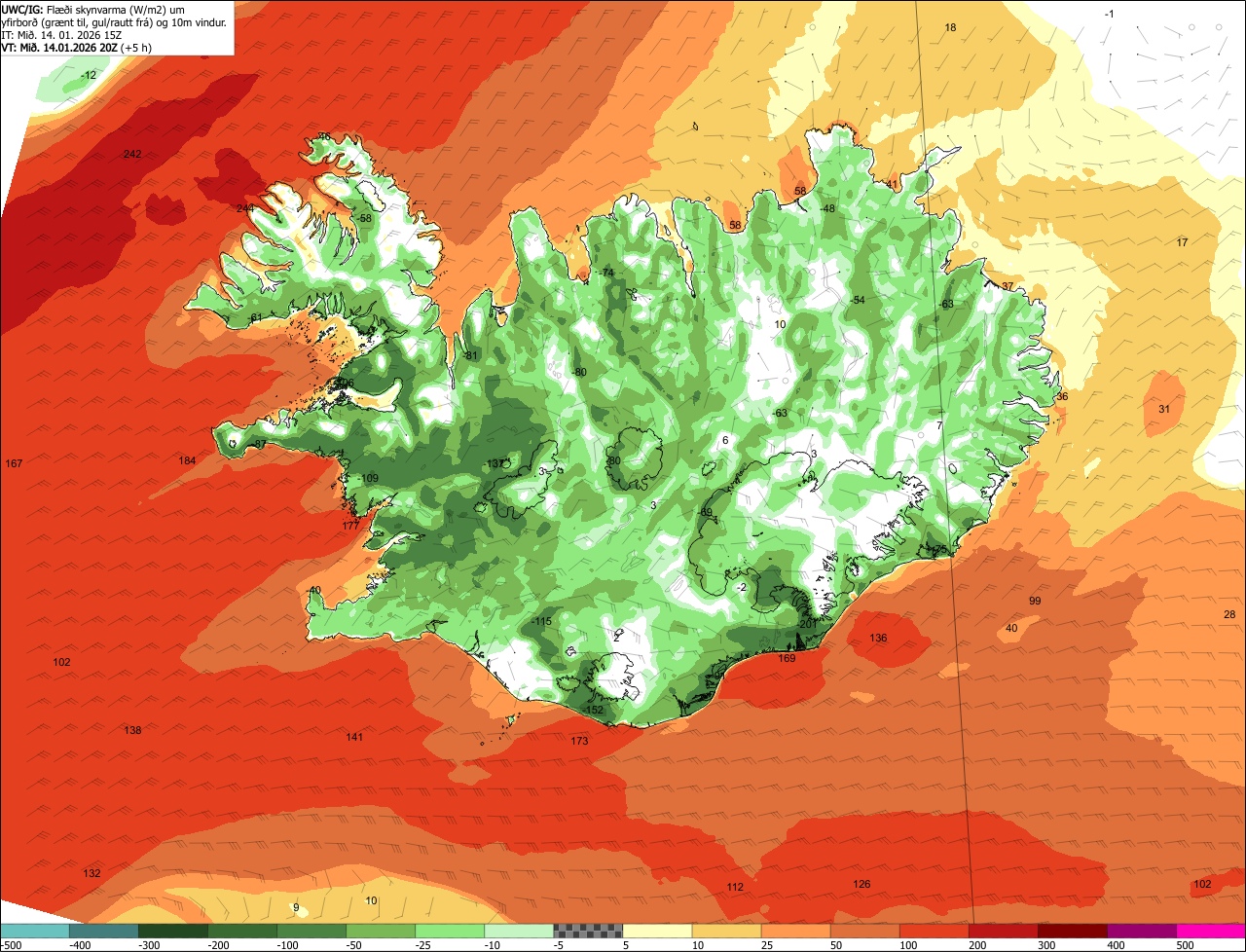Image resolution: width=1246 pixels, height=952 pixels.
Task: Click the map value 184
Action: pyautogui.click(x=188, y=459)
